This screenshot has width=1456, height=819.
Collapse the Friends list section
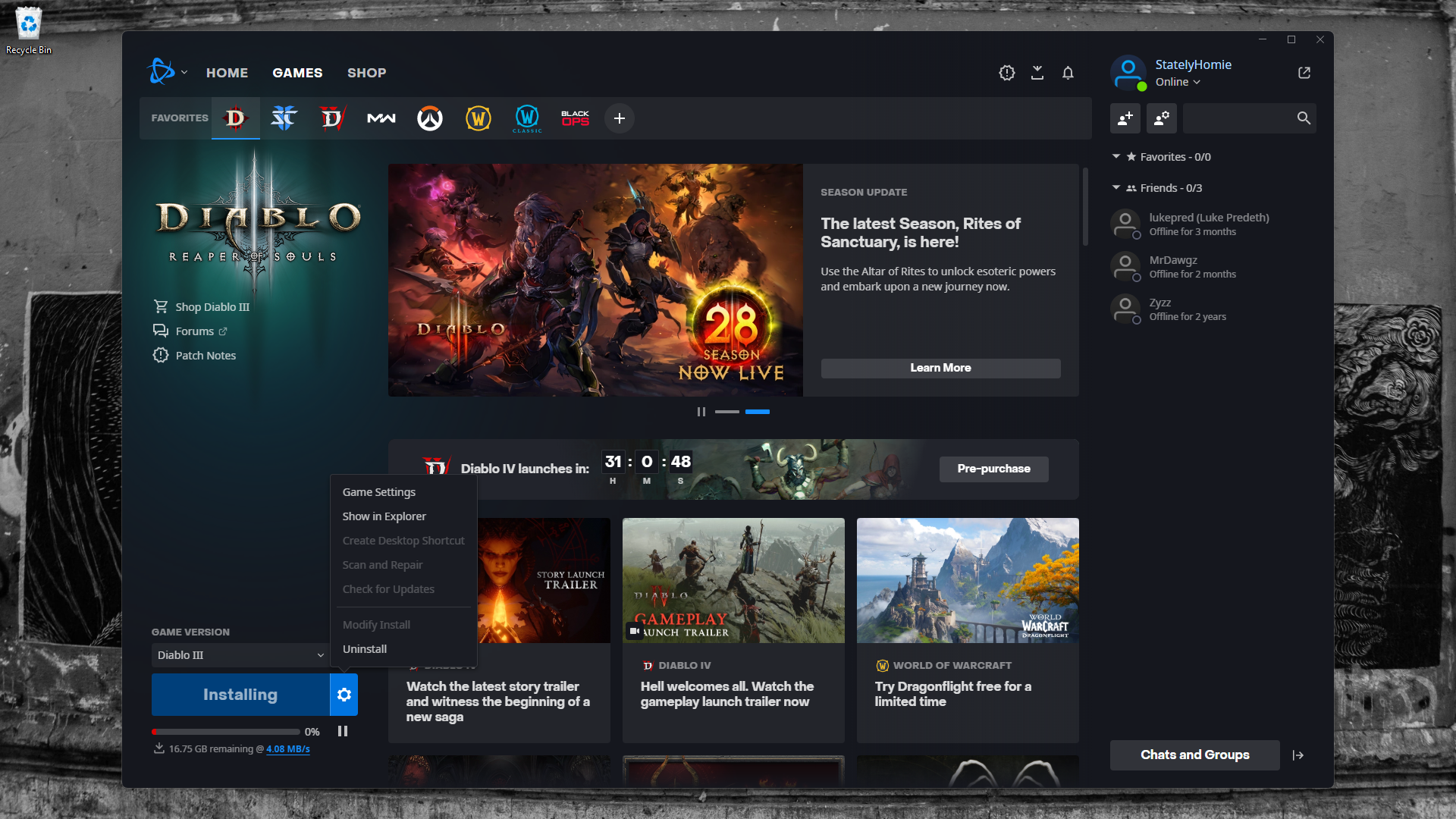tap(1116, 187)
